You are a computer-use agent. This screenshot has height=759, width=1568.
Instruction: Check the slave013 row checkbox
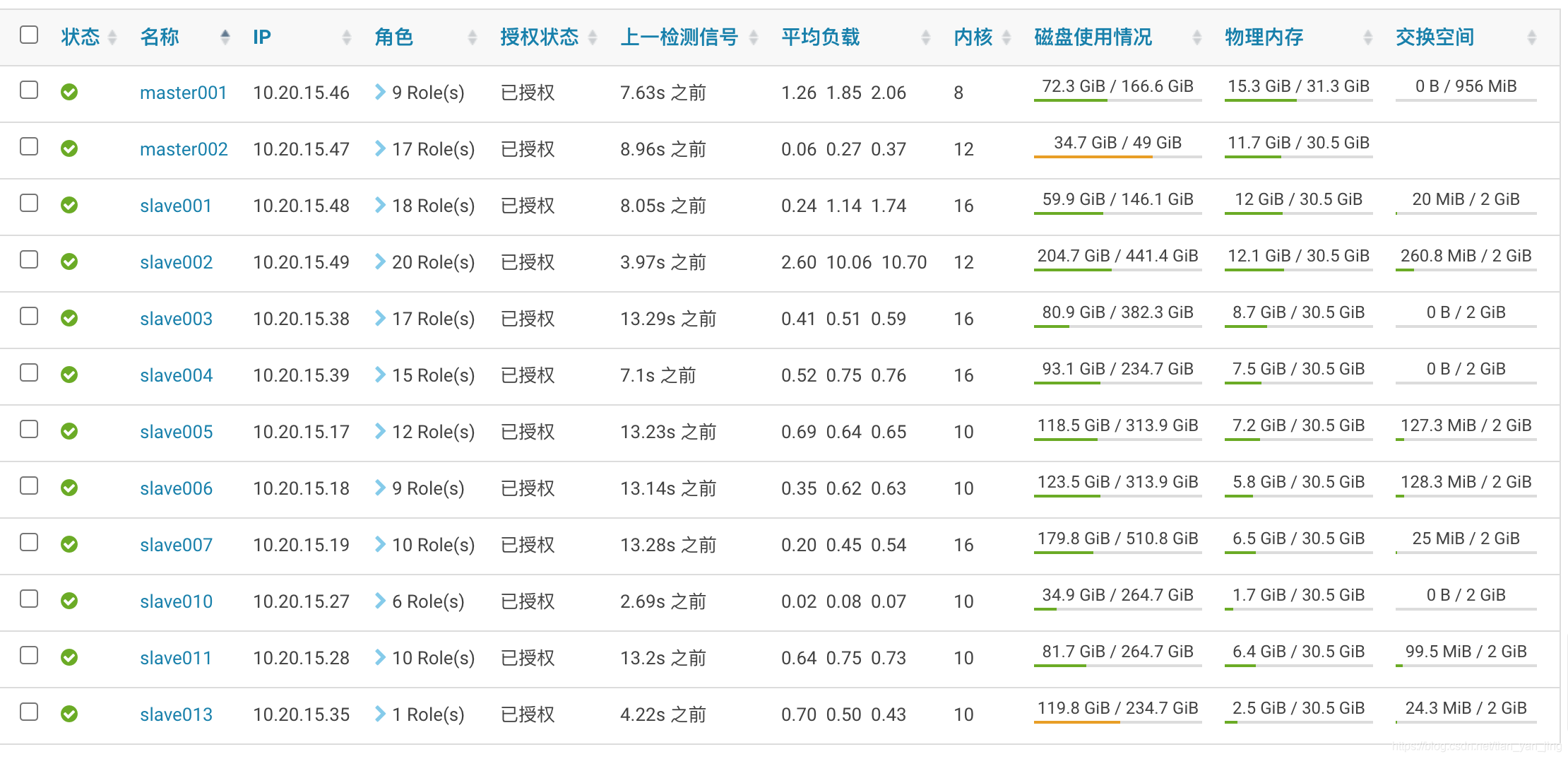click(29, 712)
